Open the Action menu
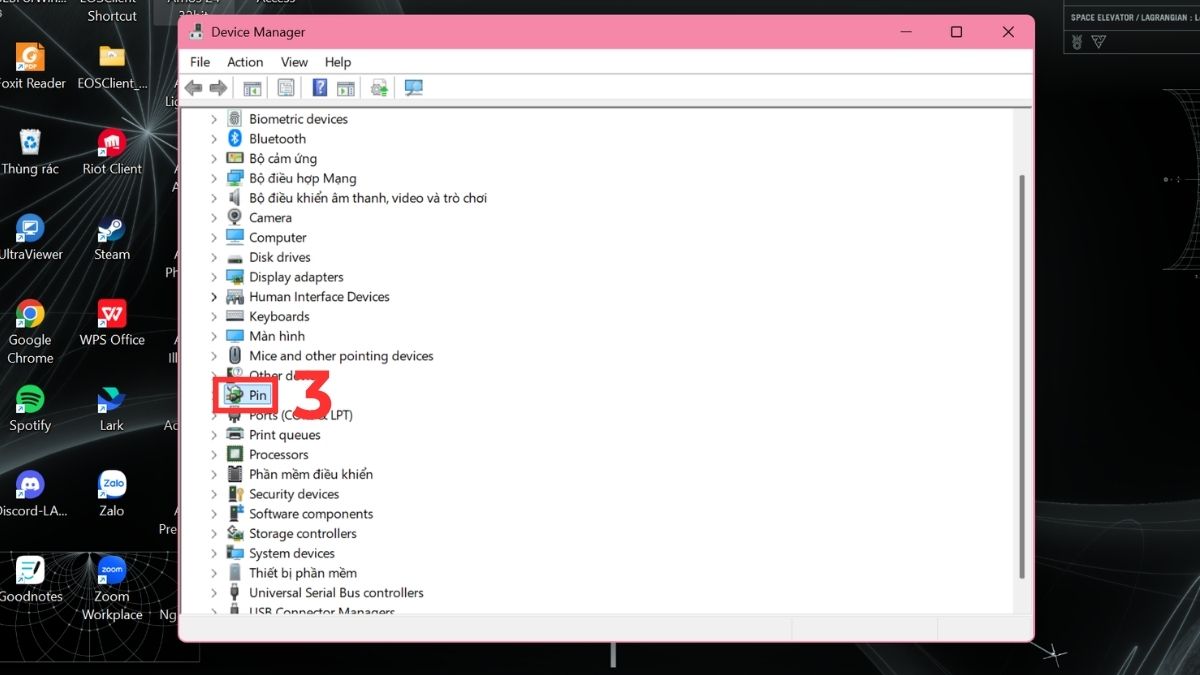 [x=244, y=61]
